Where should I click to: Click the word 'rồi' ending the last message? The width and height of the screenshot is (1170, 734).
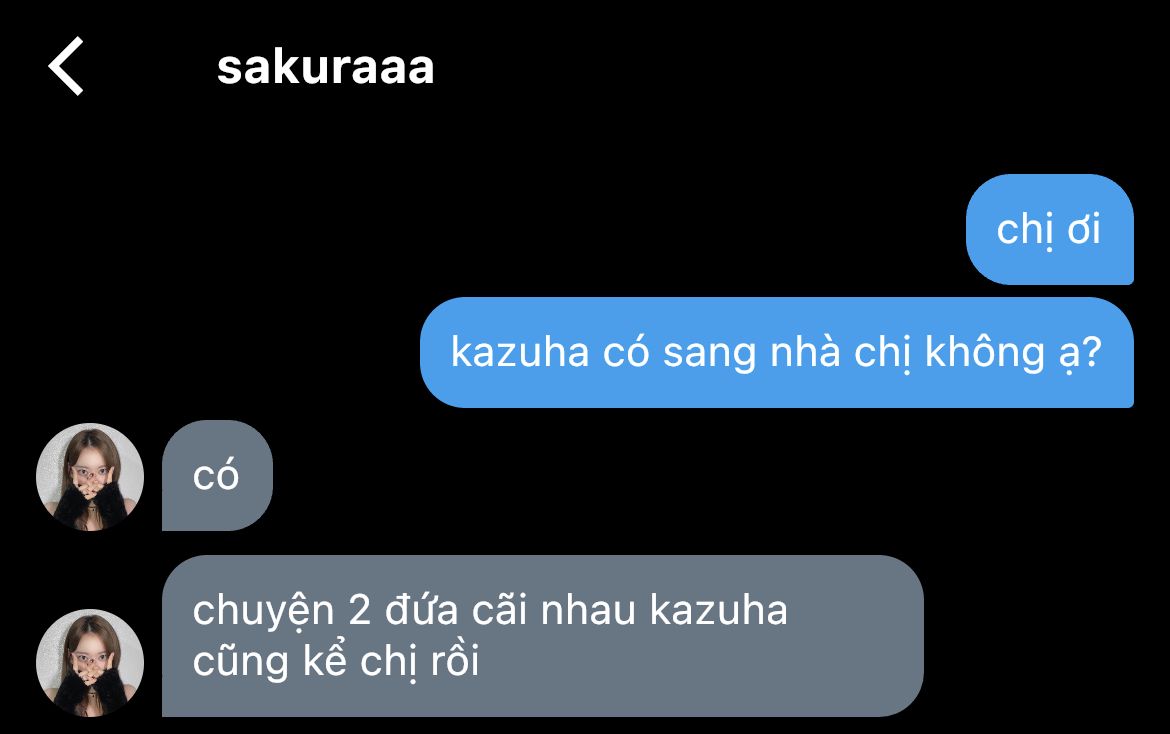[455, 661]
